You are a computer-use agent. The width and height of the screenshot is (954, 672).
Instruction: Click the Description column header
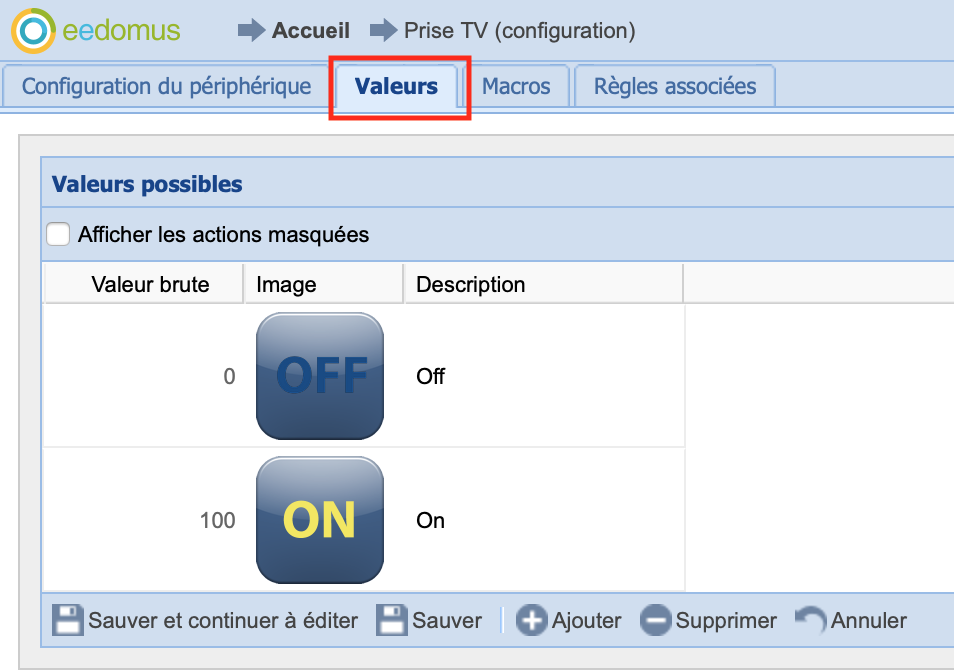tap(470, 284)
